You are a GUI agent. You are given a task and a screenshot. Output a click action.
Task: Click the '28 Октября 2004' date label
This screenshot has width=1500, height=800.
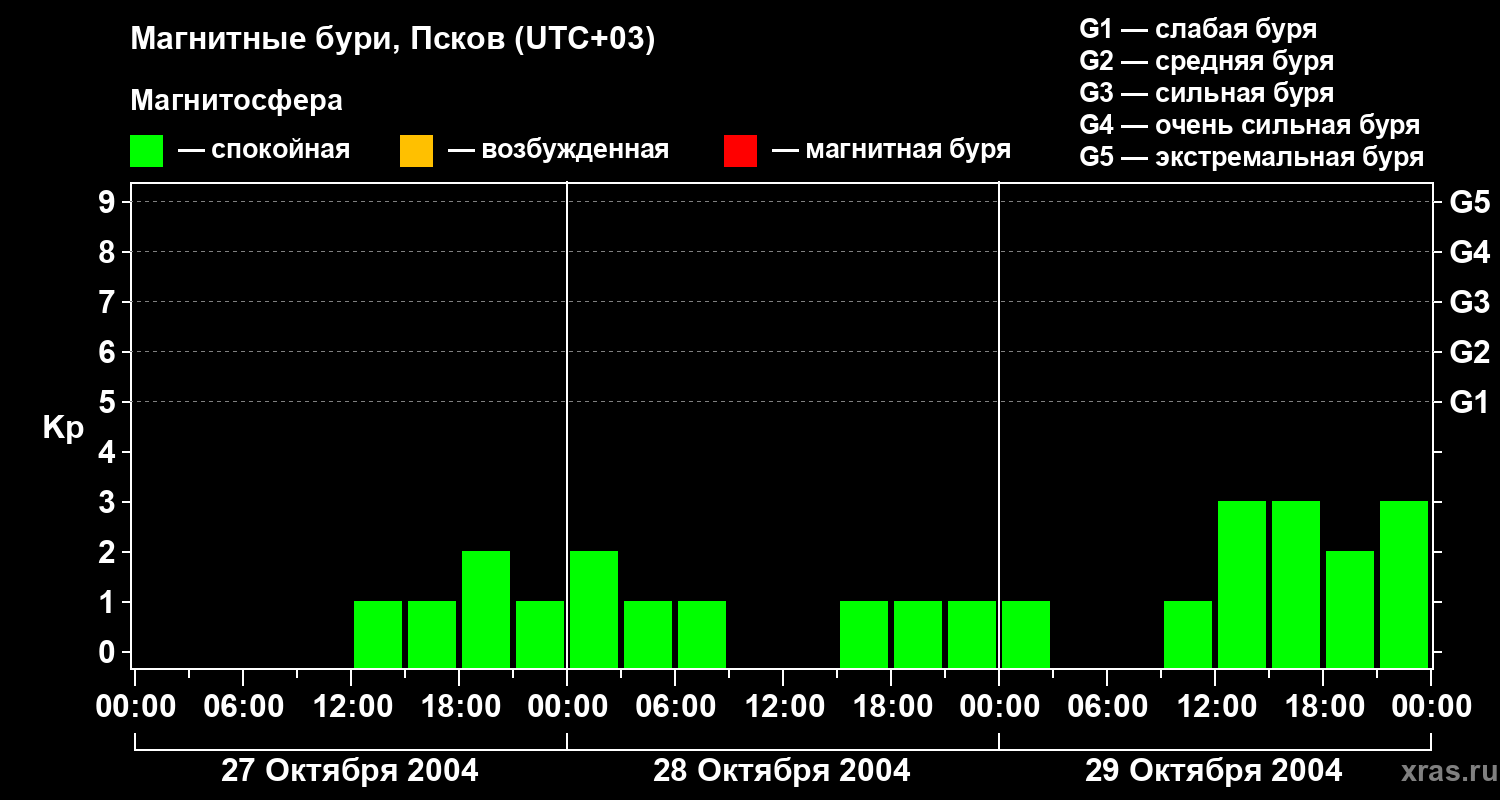point(782,771)
